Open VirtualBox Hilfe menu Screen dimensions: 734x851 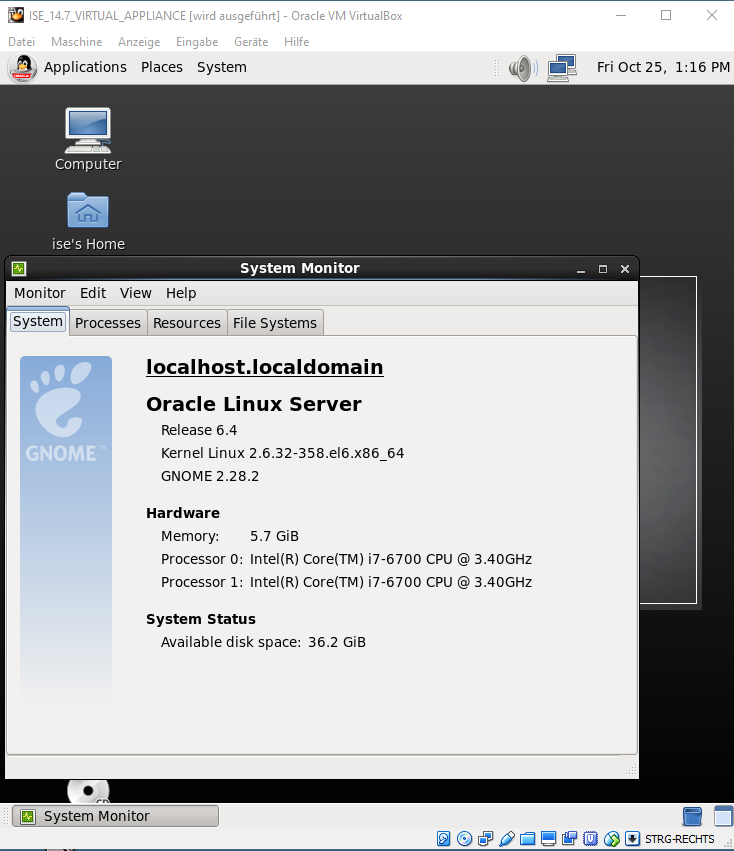pos(296,42)
